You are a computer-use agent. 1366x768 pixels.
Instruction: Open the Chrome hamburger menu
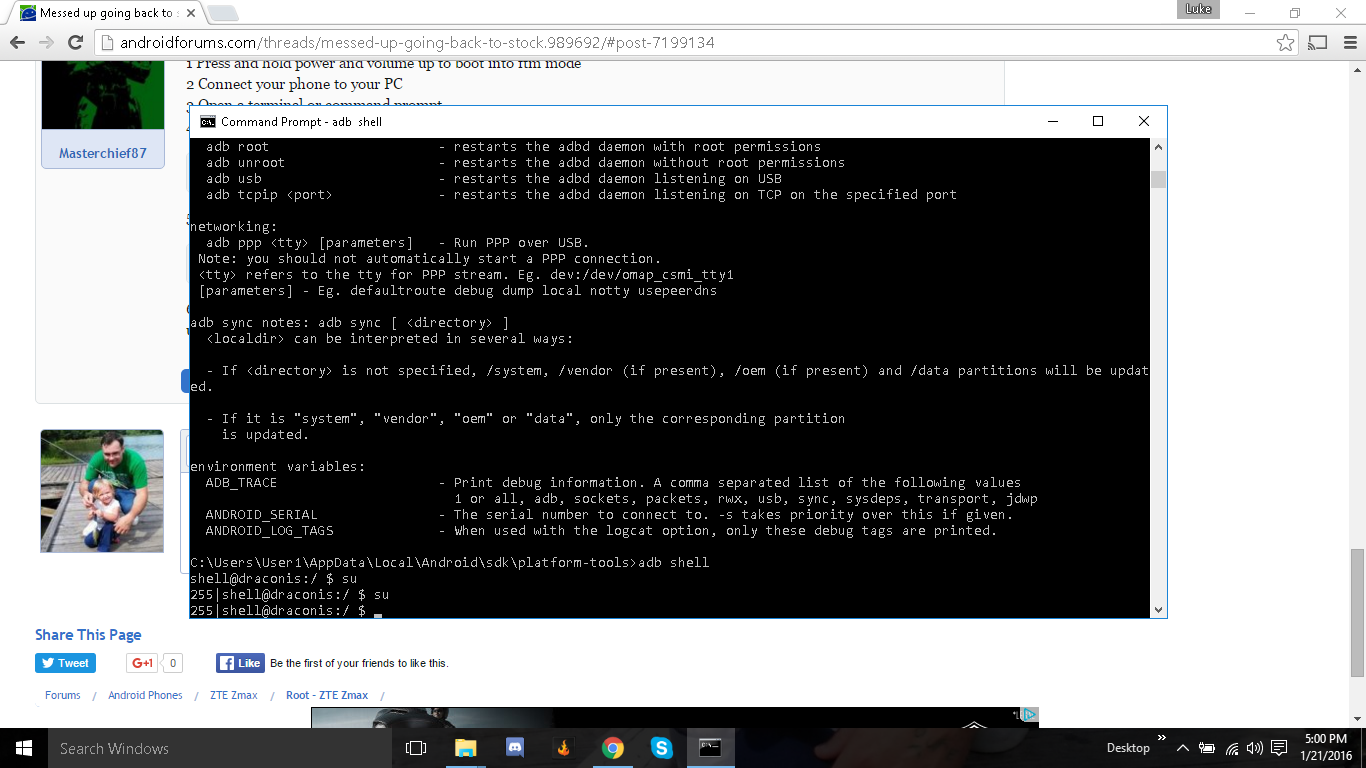point(1347,43)
